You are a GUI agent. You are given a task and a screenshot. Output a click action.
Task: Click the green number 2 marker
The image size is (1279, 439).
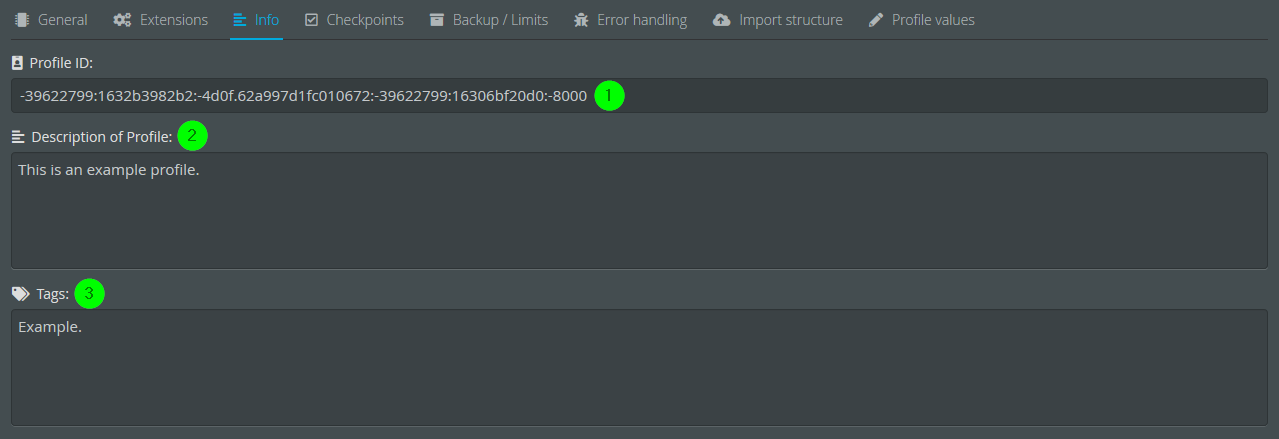[192, 135]
